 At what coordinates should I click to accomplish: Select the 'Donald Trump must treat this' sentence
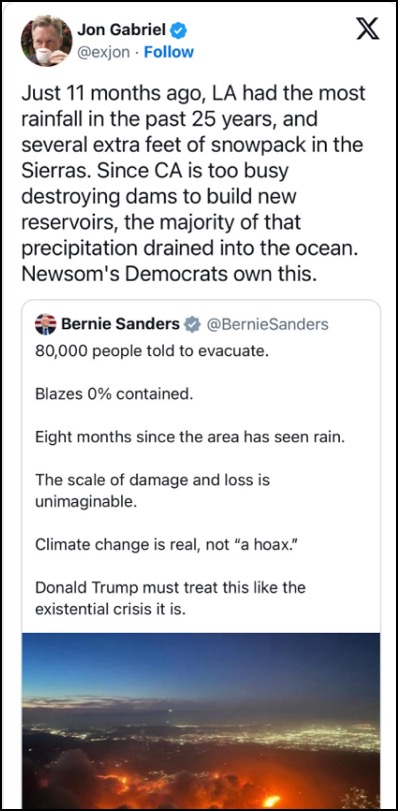click(x=170, y=598)
